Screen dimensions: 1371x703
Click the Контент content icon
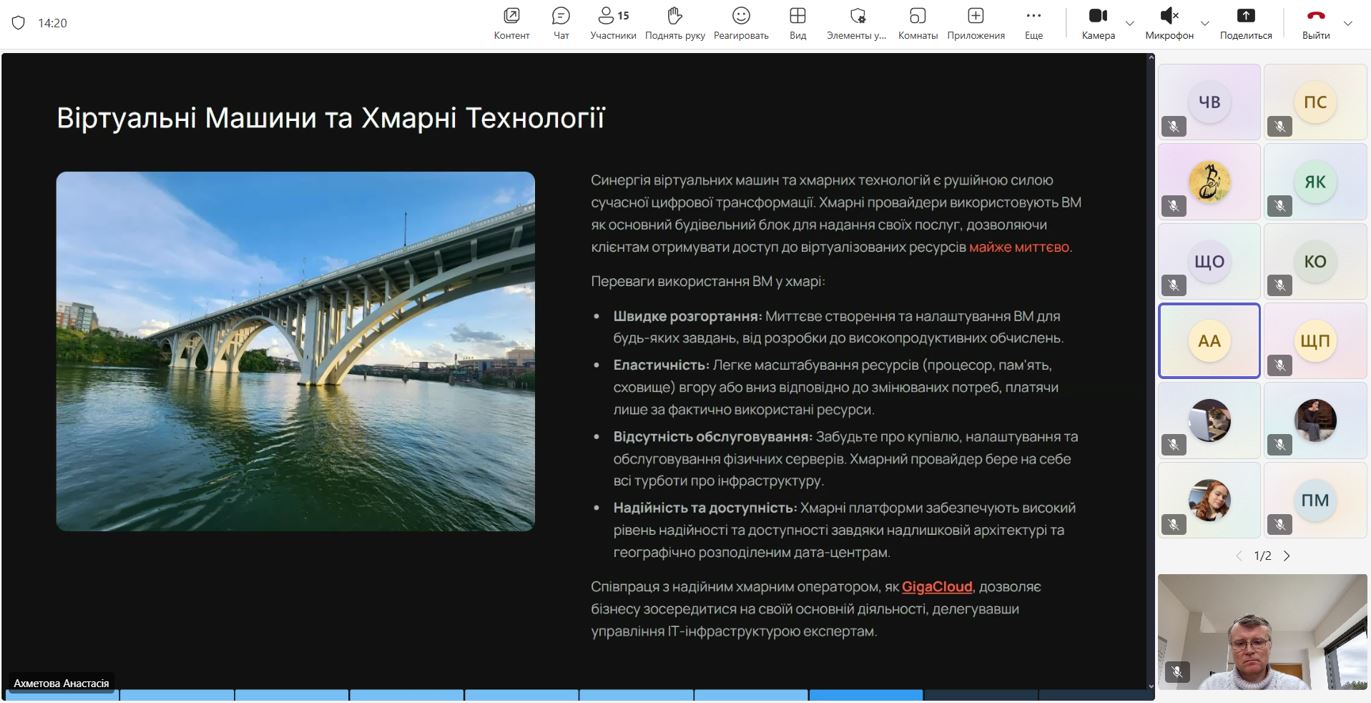(511, 23)
